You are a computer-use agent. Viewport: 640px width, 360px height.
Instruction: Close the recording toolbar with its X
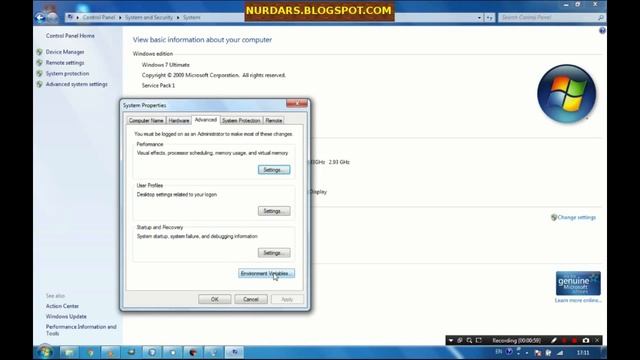tap(597, 340)
